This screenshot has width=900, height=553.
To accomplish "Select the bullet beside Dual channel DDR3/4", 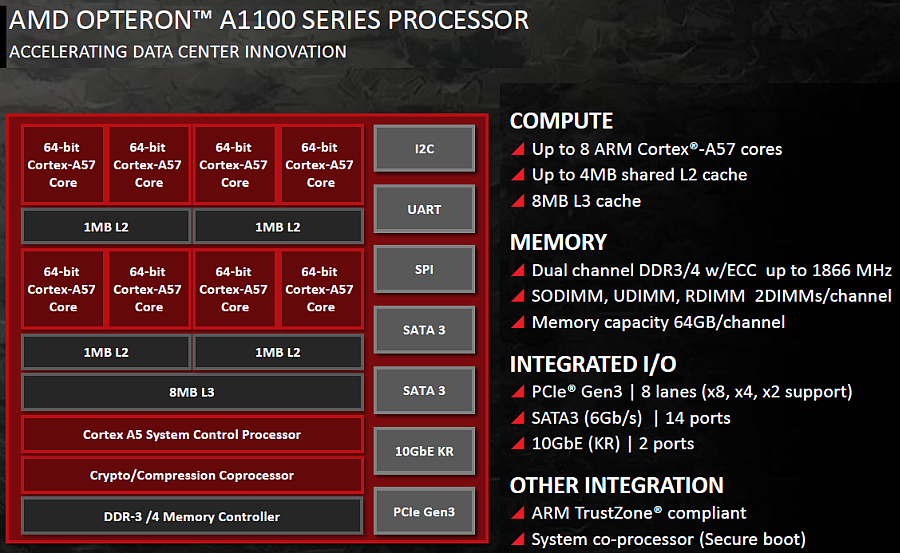I will point(518,271).
